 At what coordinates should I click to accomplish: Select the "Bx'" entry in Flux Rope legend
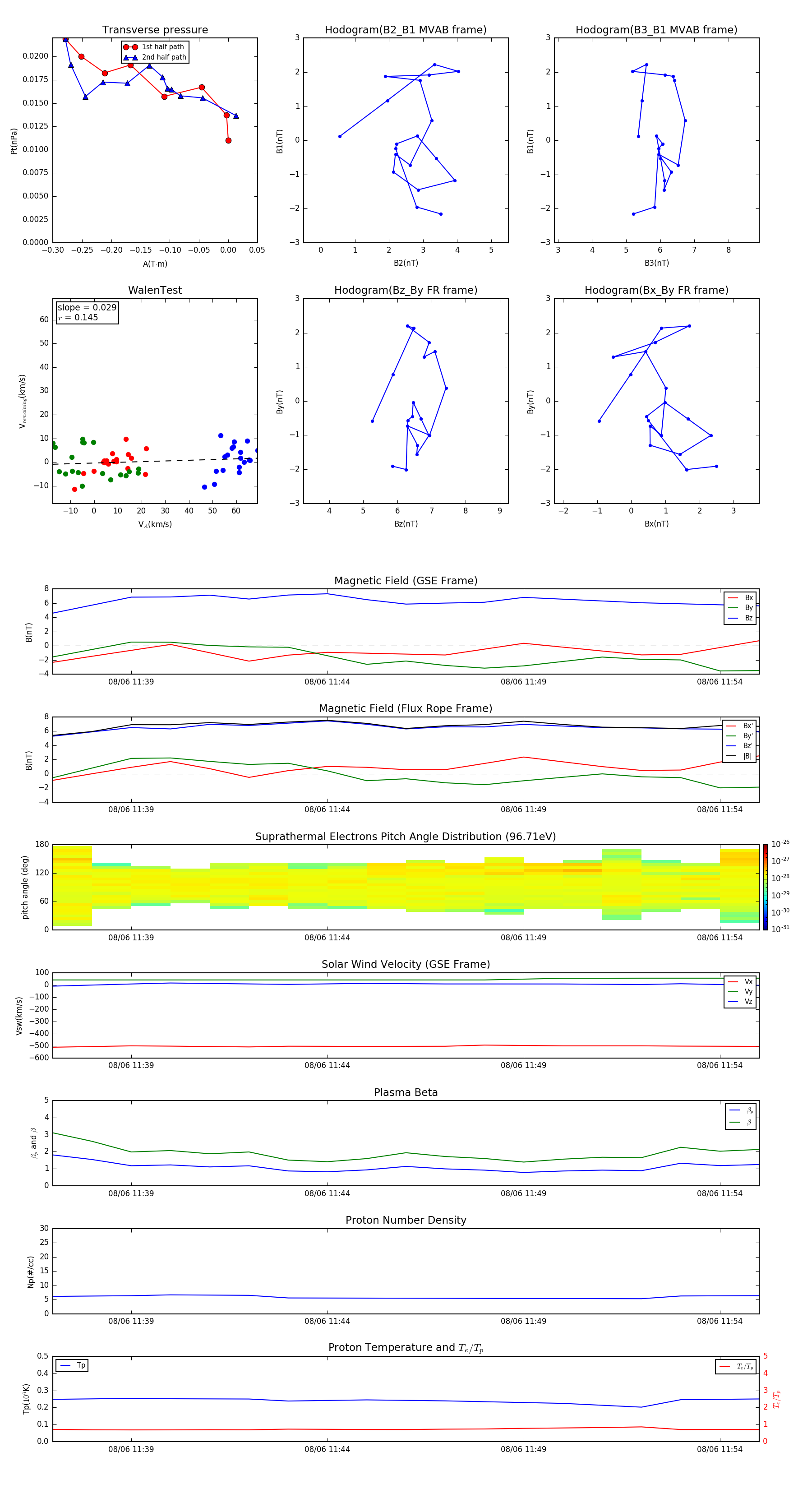740,726
